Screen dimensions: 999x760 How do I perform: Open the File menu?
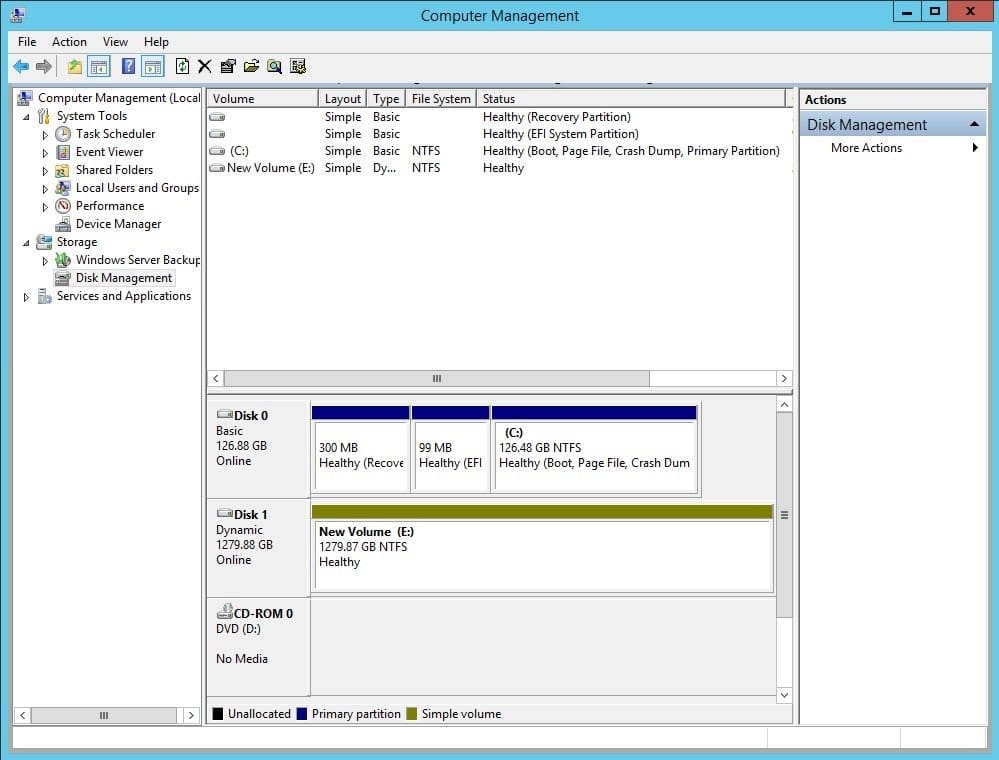pos(27,42)
